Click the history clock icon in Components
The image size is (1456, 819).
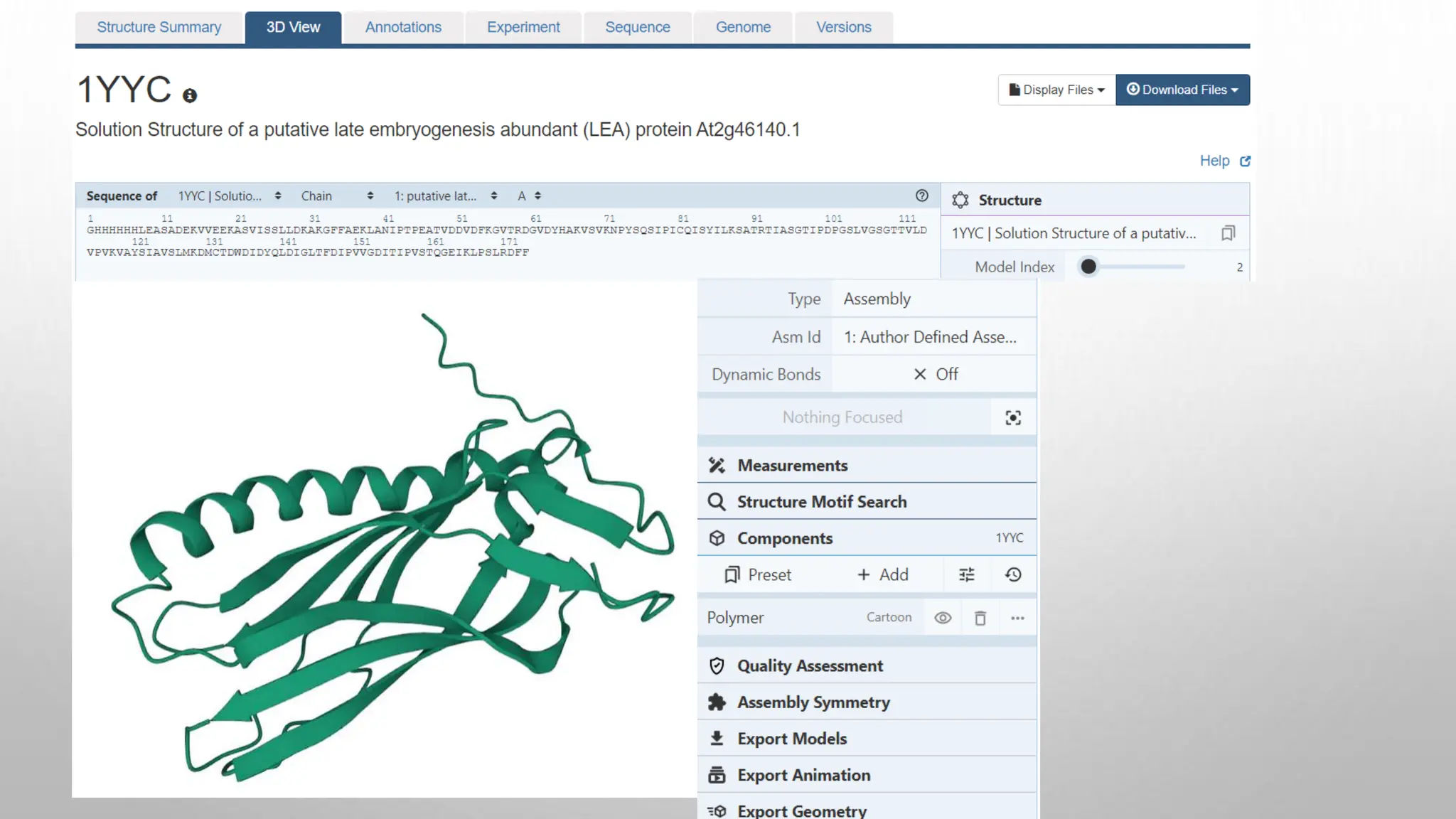[x=1013, y=574]
